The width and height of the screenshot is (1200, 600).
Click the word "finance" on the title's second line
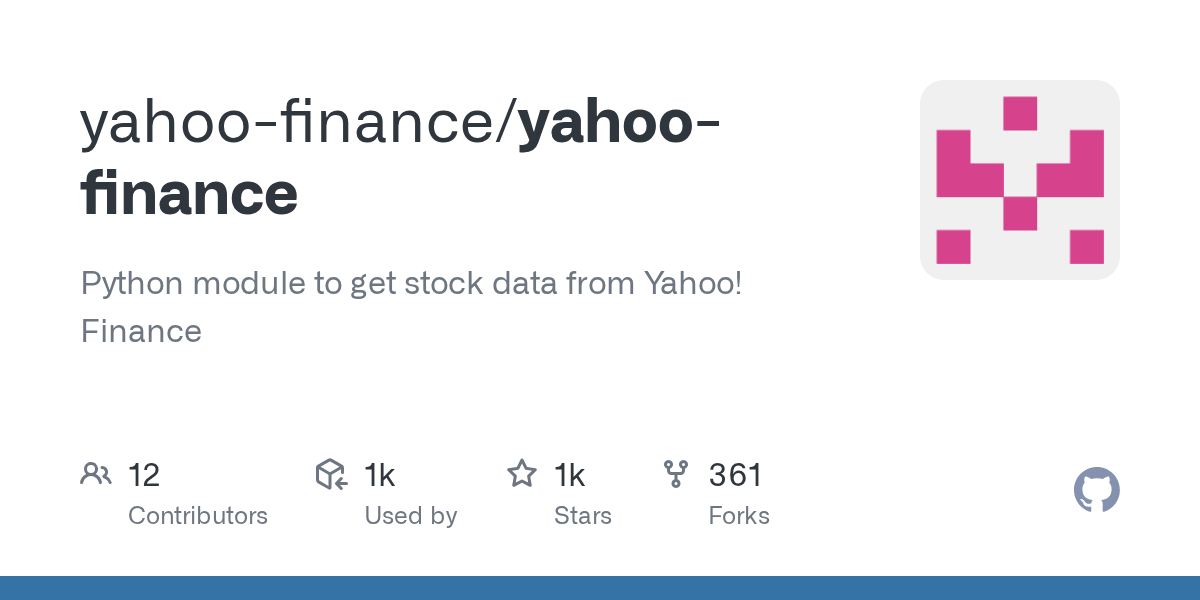(189, 193)
